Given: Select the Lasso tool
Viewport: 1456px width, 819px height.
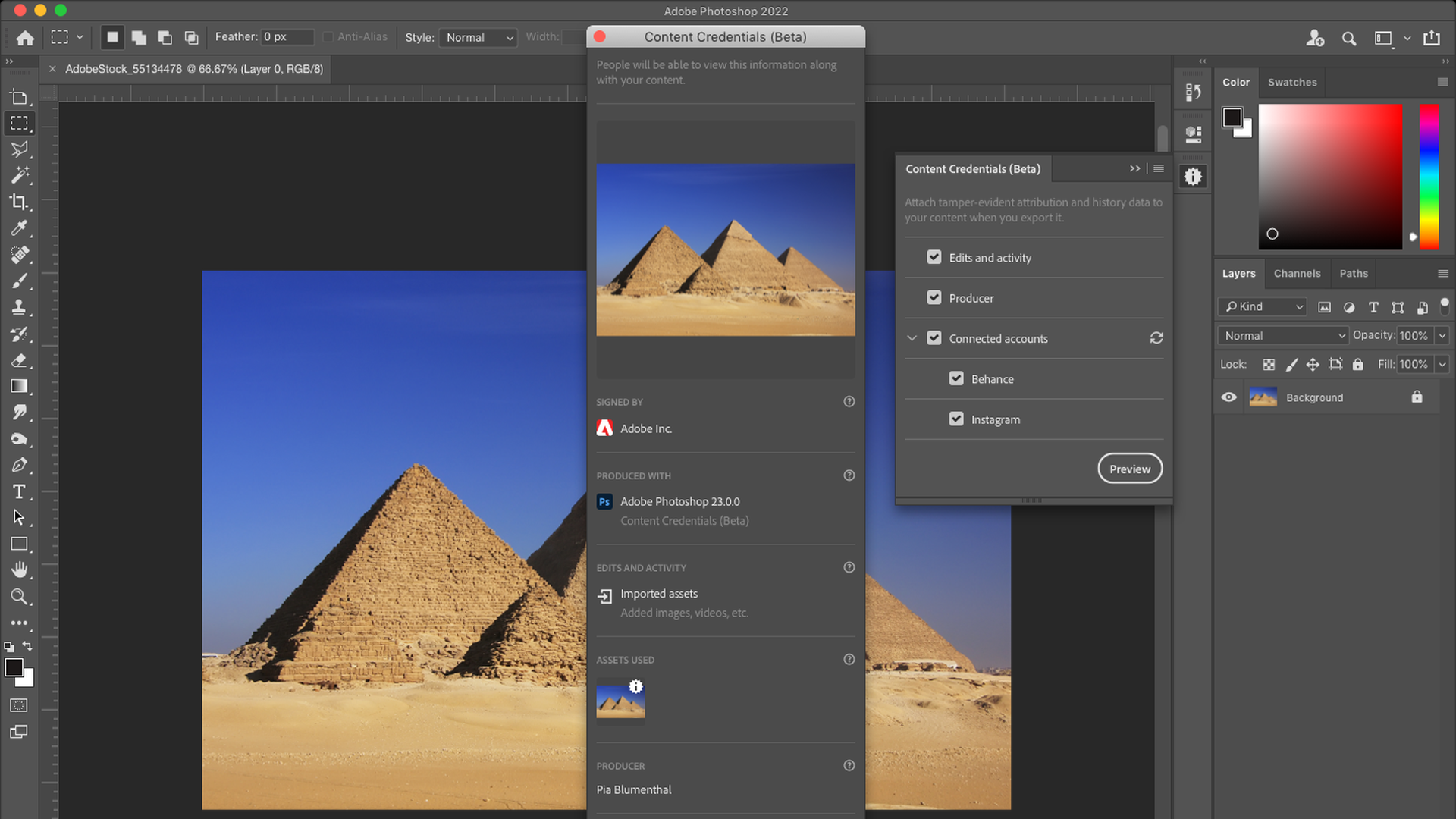Looking at the screenshot, I should (x=19, y=149).
